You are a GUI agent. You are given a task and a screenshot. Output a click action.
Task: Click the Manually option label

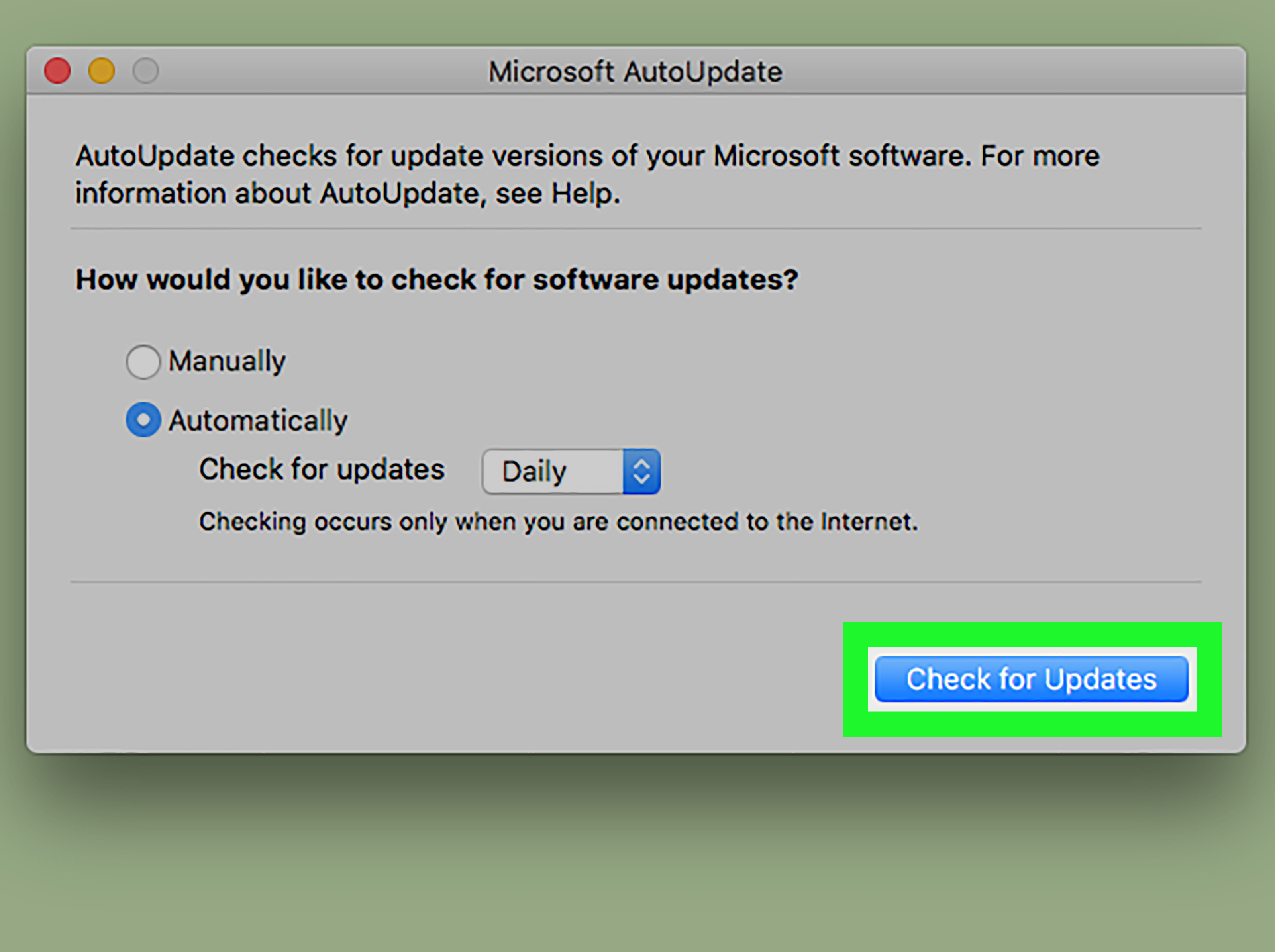[227, 362]
